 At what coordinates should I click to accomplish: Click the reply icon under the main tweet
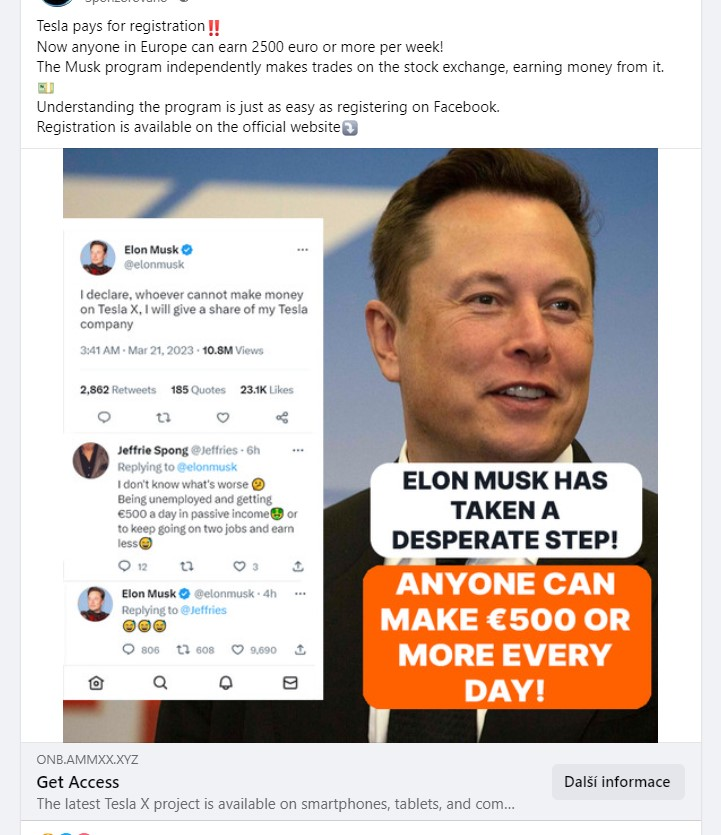pyautogui.click(x=104, y=417)
